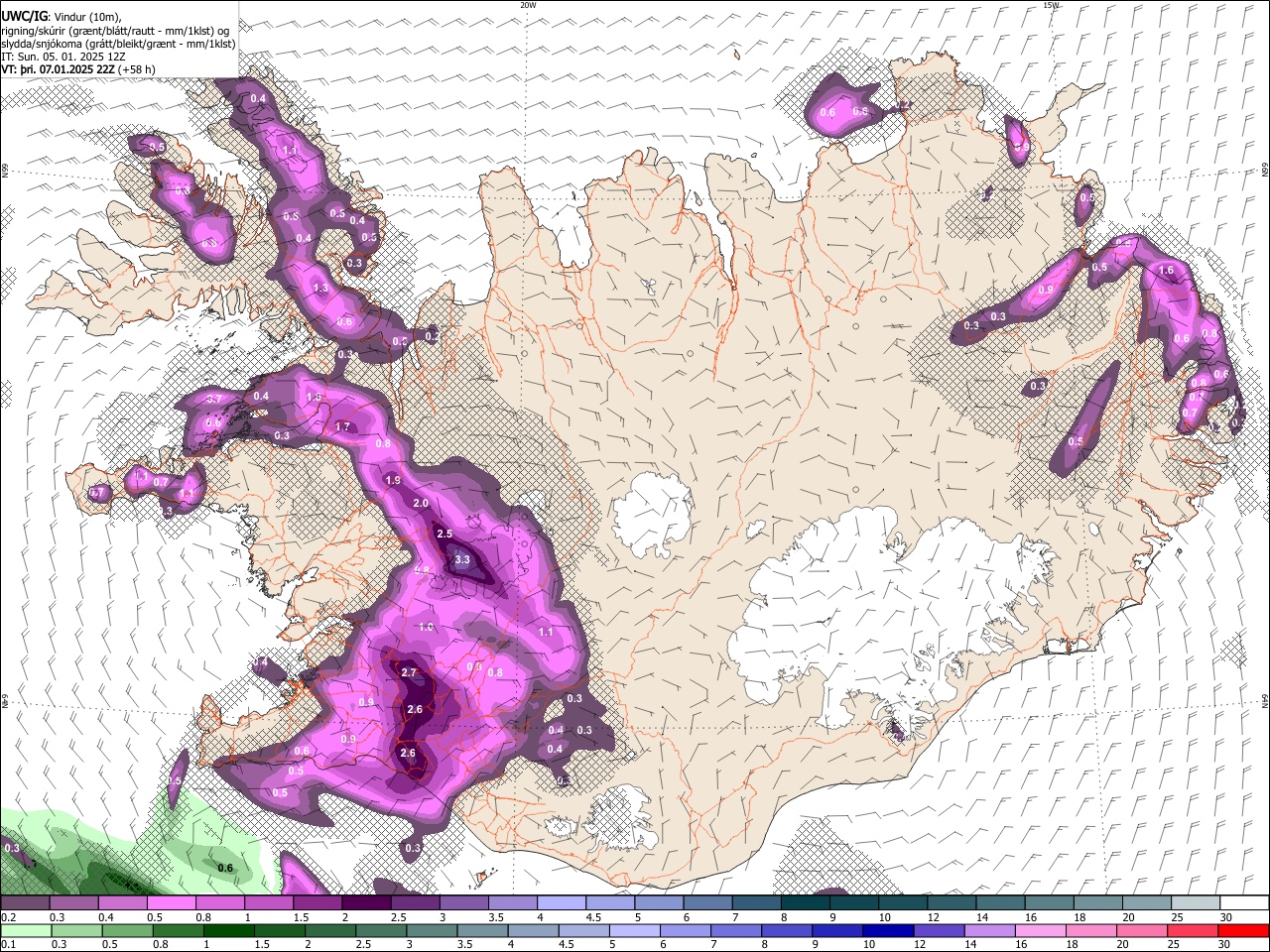Click the 'slydda/snjókoma (grátt/bleikt/grænt' header line
This screenshot has height=952, width=1270.
(x=118, y=44)
